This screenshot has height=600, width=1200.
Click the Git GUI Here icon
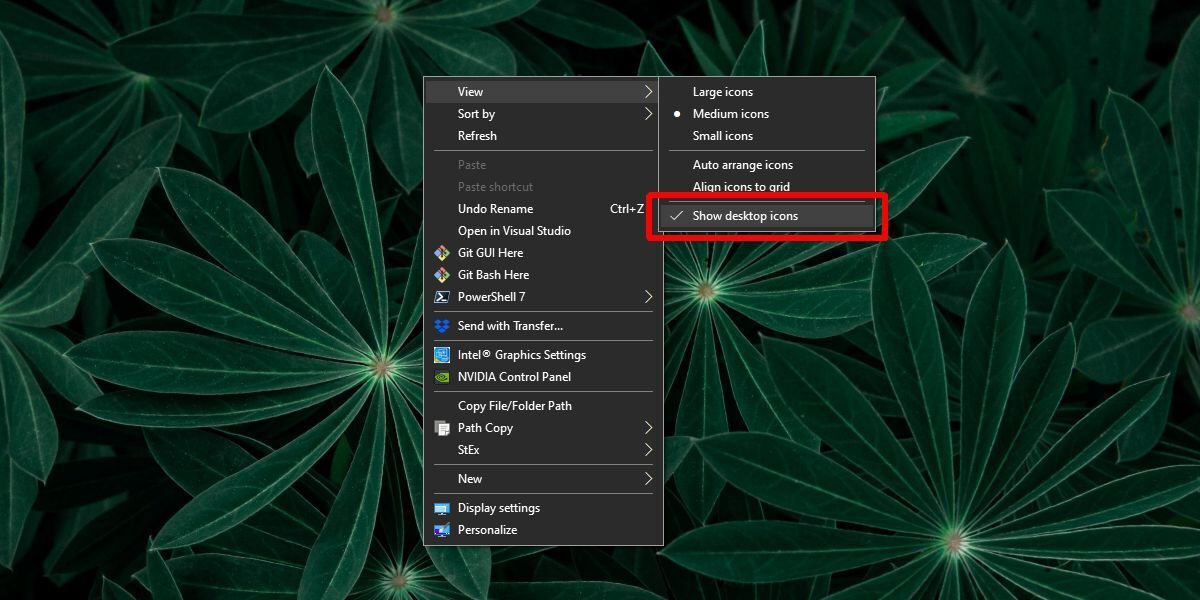click(441, 253)
